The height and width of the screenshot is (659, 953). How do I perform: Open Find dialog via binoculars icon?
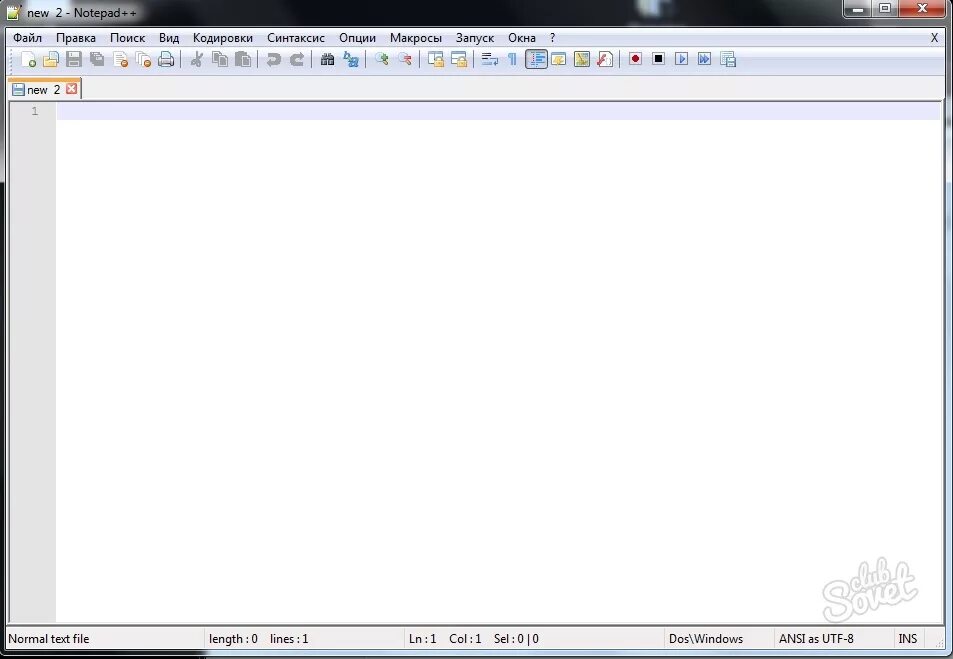(x=328, y=59)
